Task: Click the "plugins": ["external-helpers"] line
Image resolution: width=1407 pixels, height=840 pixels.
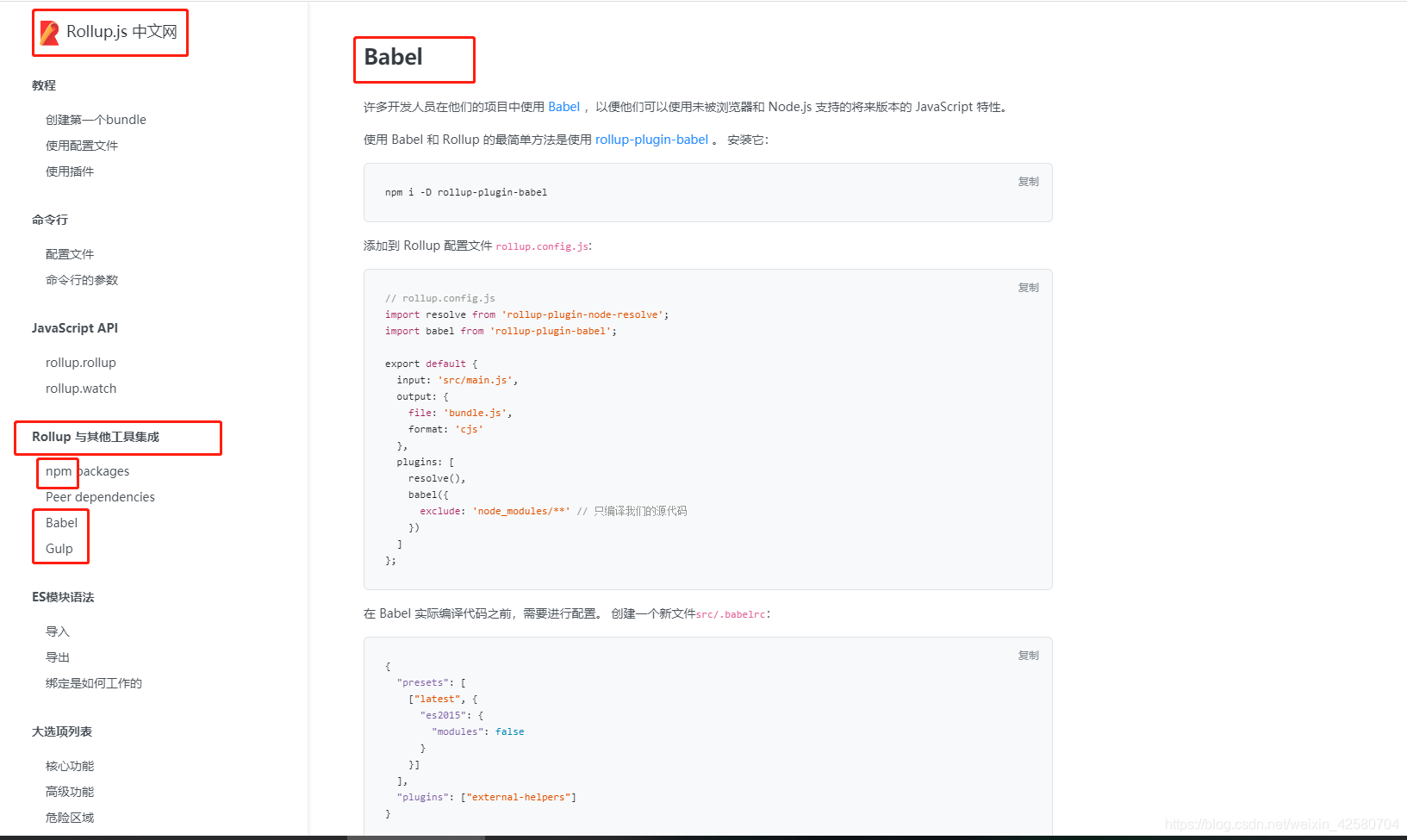Action: [x=487, y=797]
